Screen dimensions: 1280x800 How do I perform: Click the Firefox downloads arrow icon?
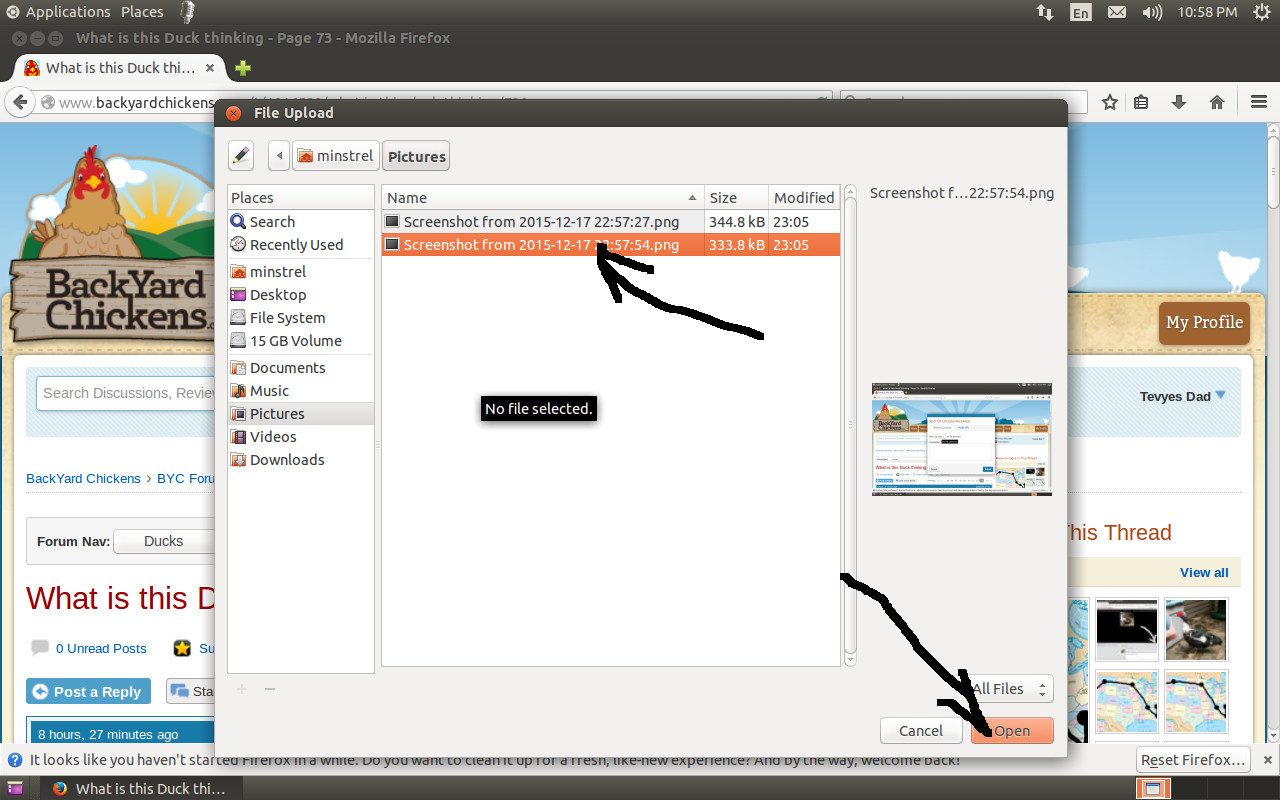point(1179,102)
